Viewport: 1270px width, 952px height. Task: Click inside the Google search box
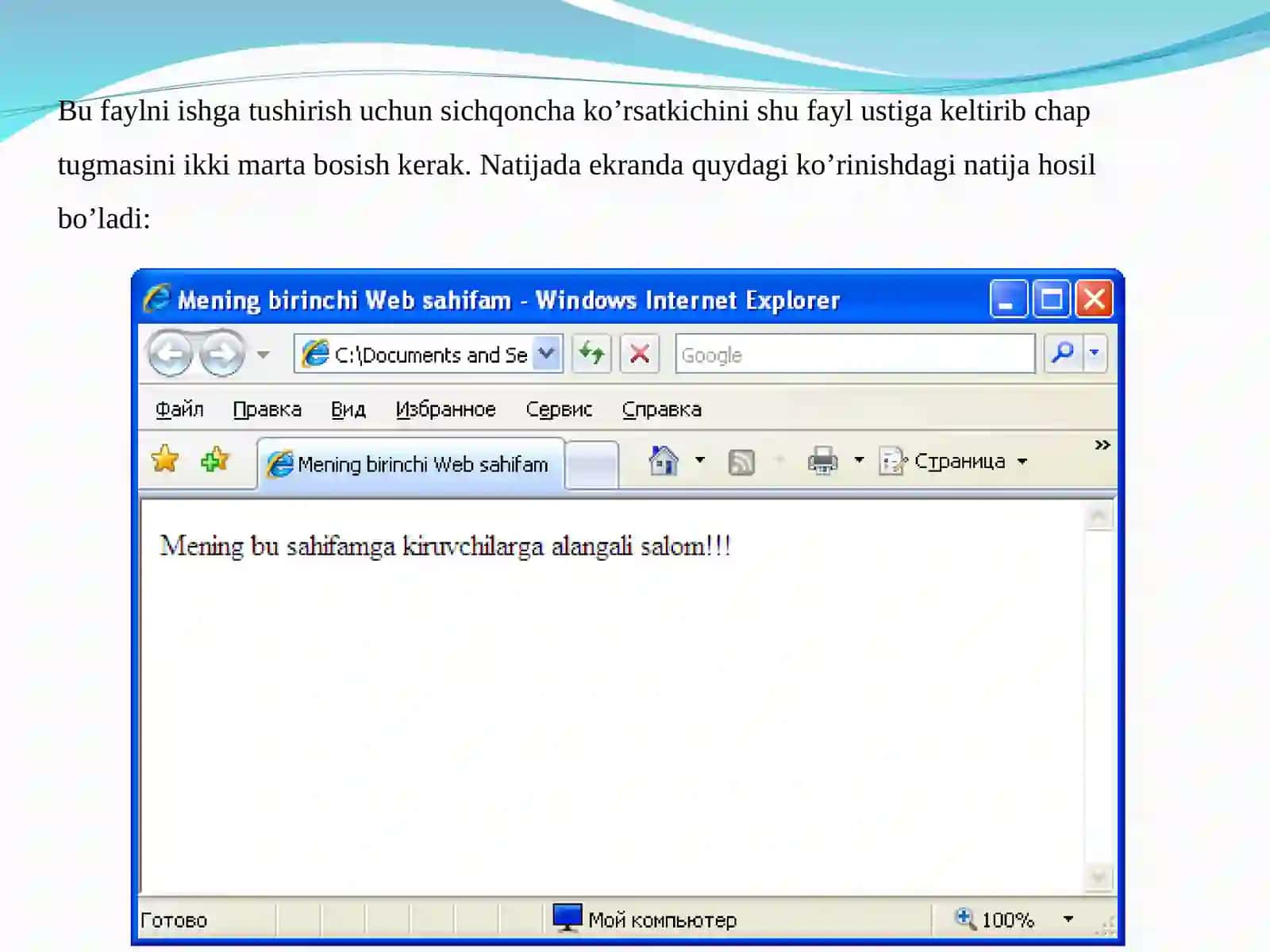click(x=855, y=354)
